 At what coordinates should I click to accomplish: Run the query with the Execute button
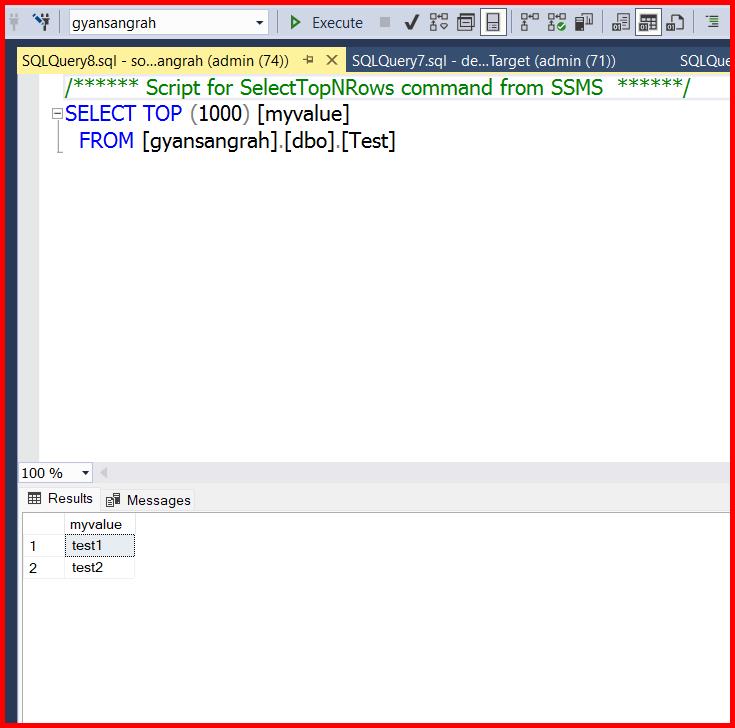click(x=327, y=23)
